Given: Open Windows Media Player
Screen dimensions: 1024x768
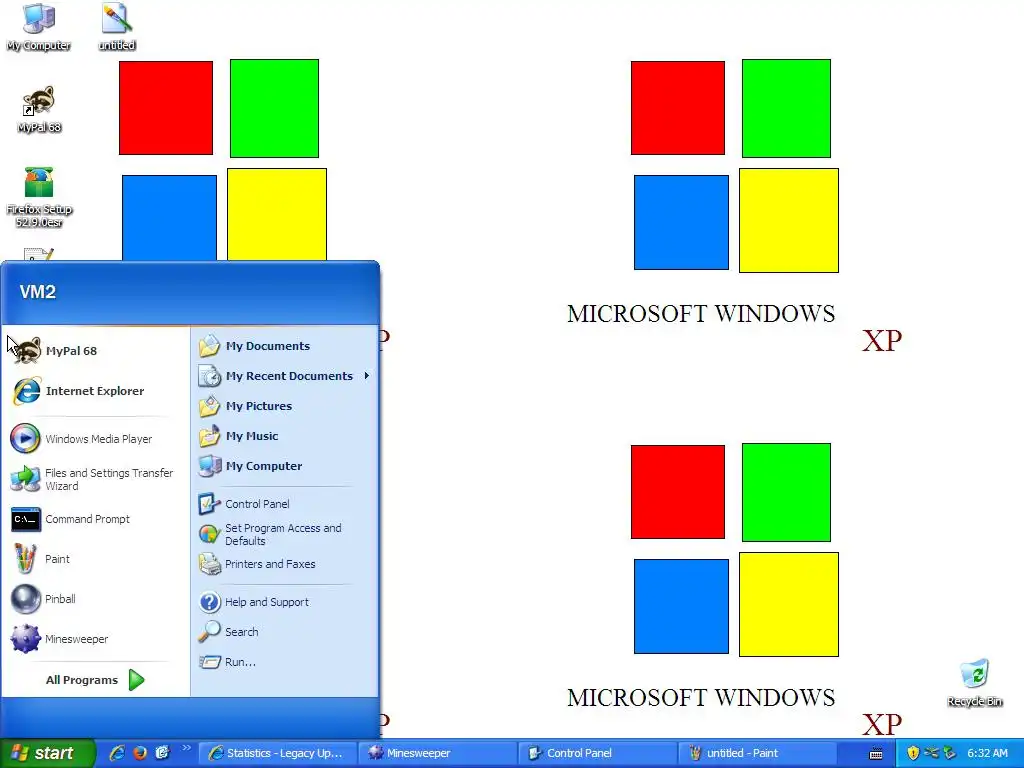Looking at the screenshot, I should pos(95,439).
